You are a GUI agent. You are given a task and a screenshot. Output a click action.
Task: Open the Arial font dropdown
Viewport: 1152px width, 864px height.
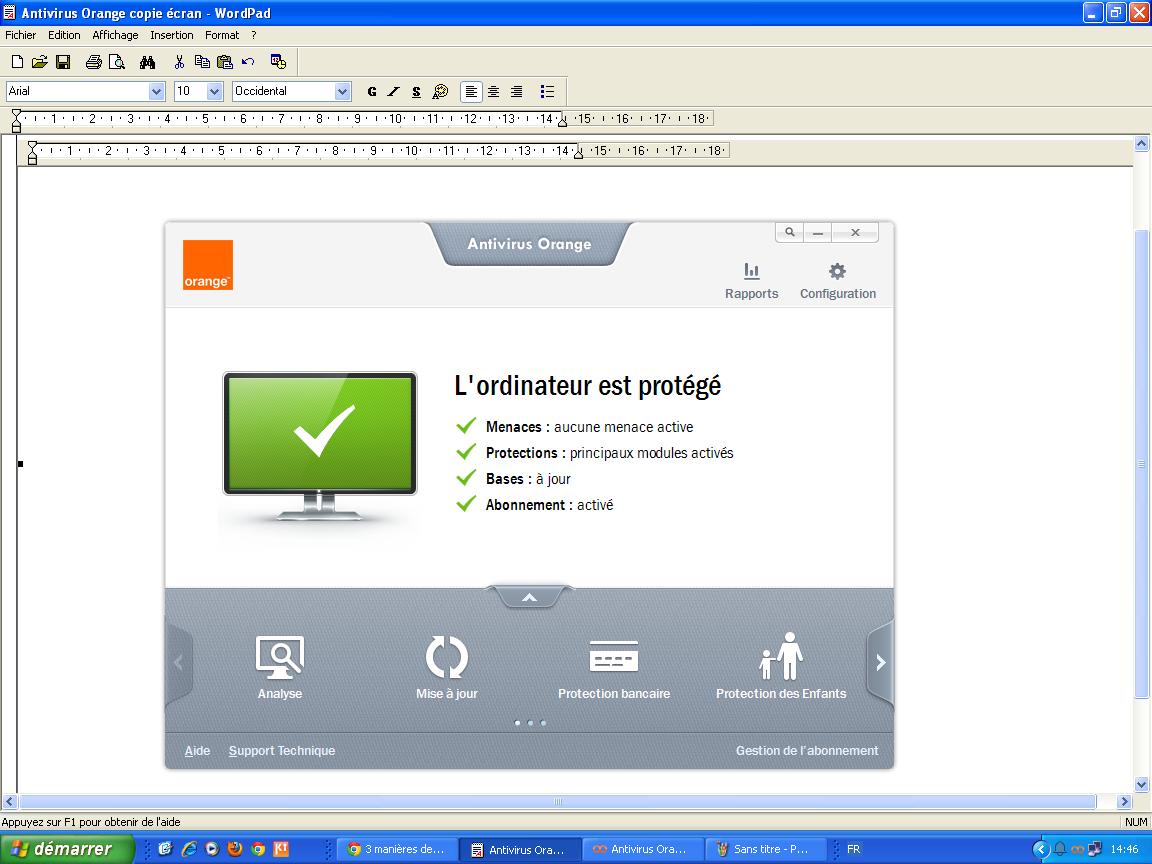pos(156,91)
